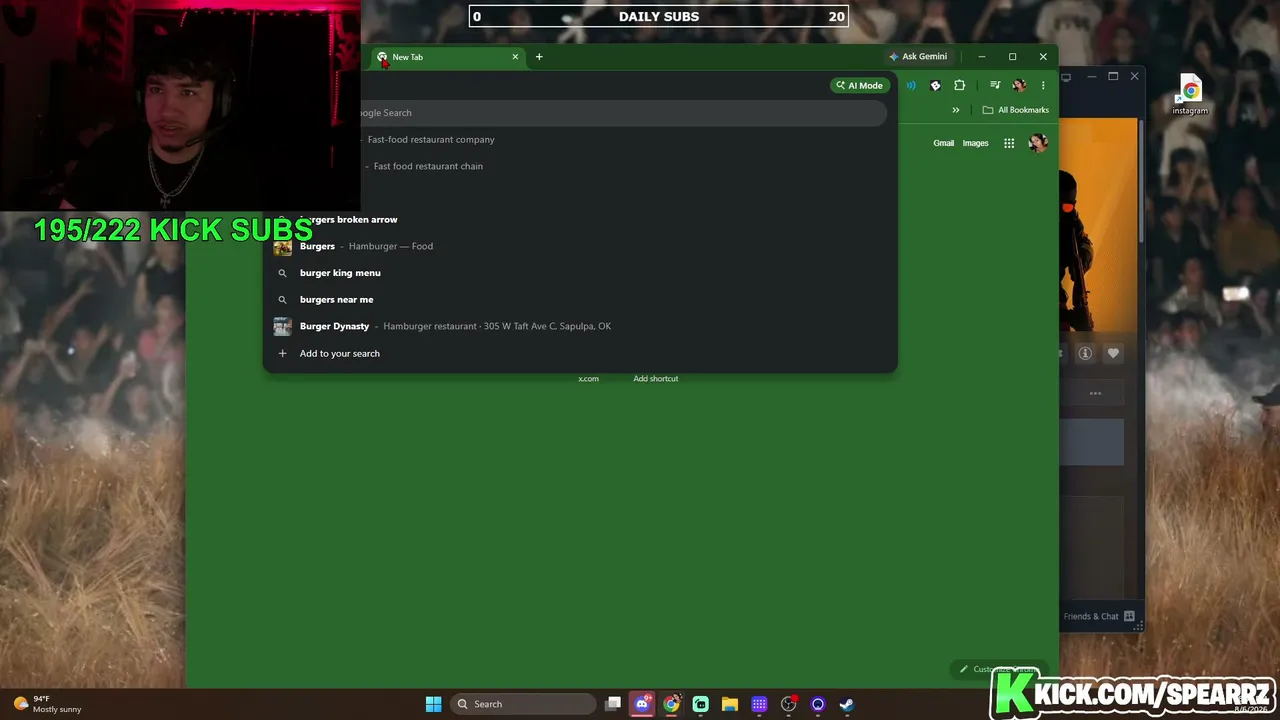Viewport: 1280px width, 720px height.
Task: Maximize the Steam window
Action: (x=1113, y=77)
